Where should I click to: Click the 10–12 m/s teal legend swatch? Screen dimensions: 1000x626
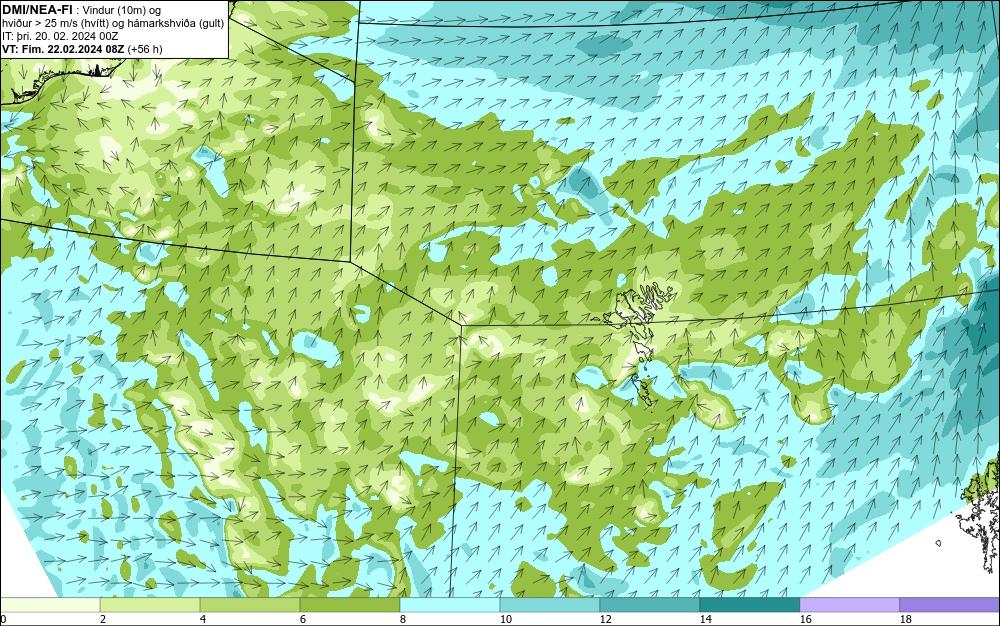tap(550, 604)
